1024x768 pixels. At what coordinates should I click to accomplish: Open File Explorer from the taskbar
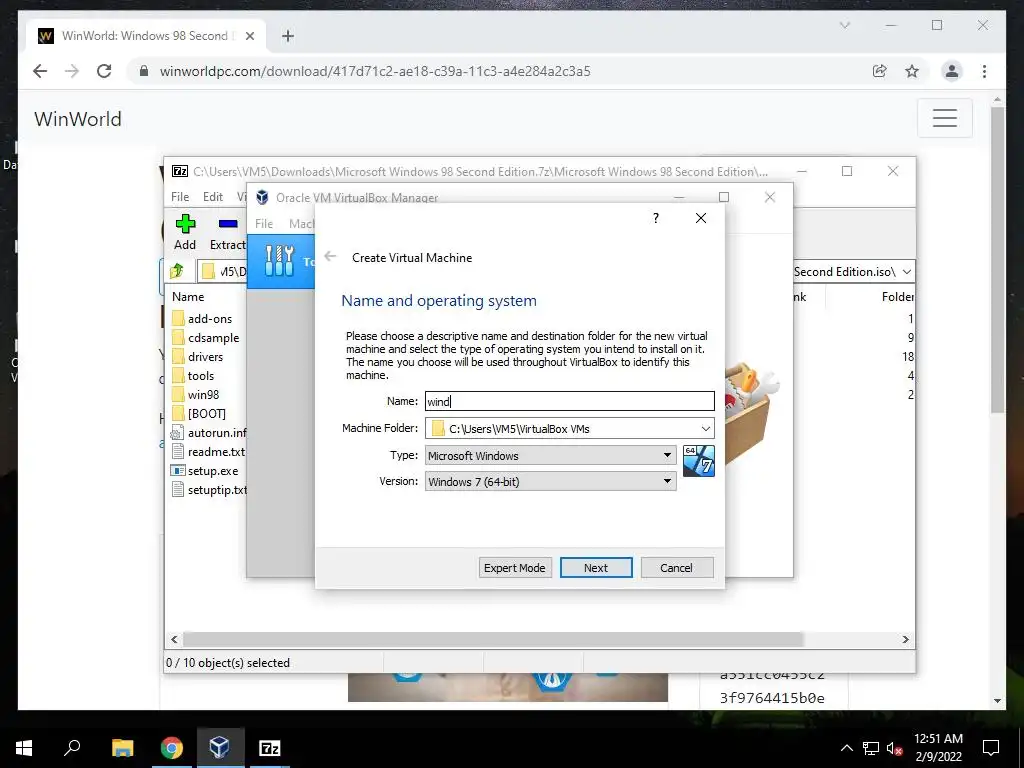click(122, 748)
